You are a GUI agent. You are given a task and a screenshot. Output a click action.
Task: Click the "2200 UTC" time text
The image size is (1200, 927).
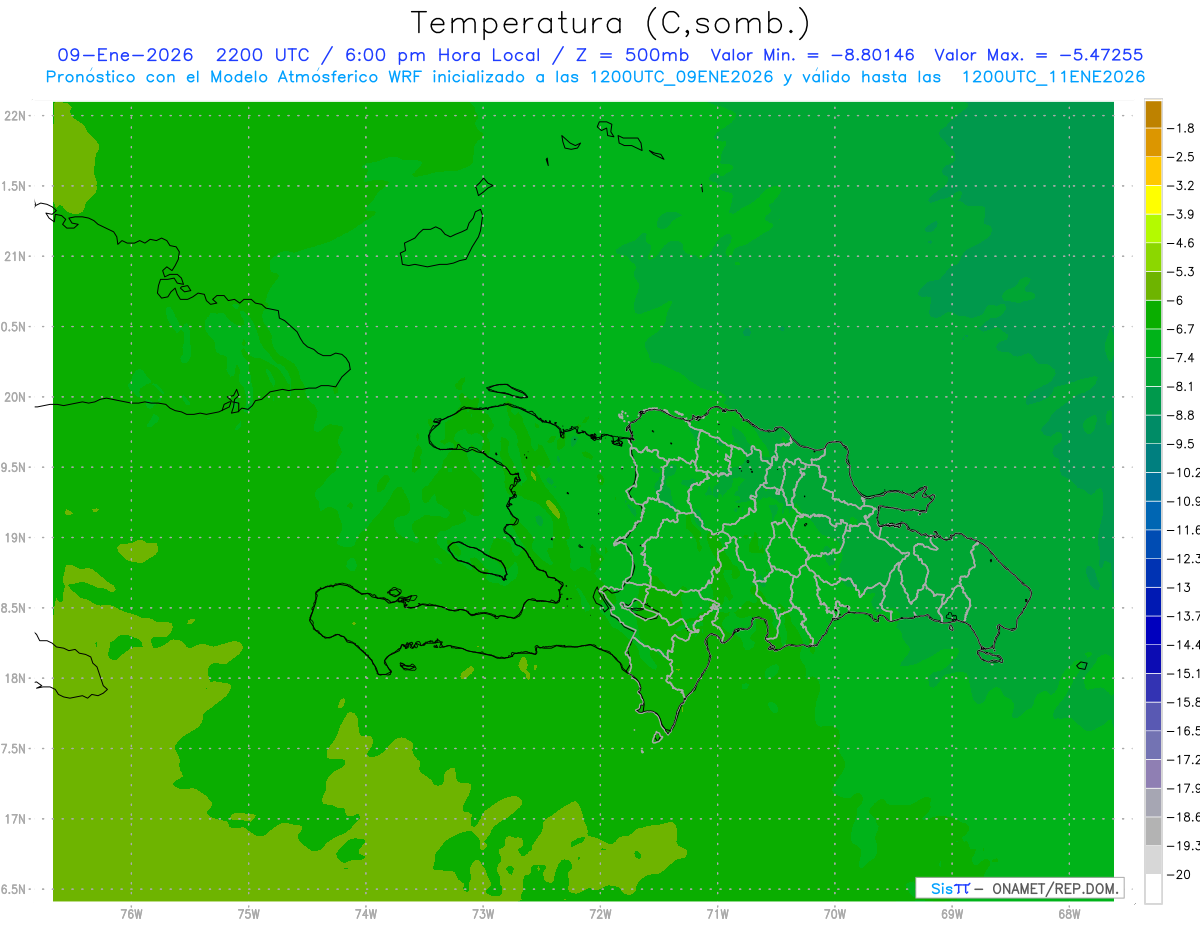pos(263,55)
